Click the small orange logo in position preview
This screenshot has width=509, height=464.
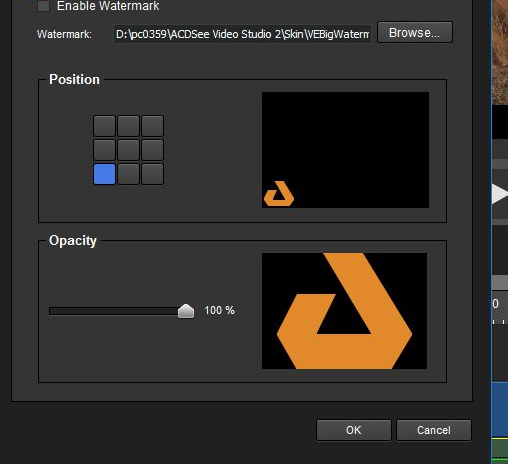pyautogui.click(x=279, y=194)
